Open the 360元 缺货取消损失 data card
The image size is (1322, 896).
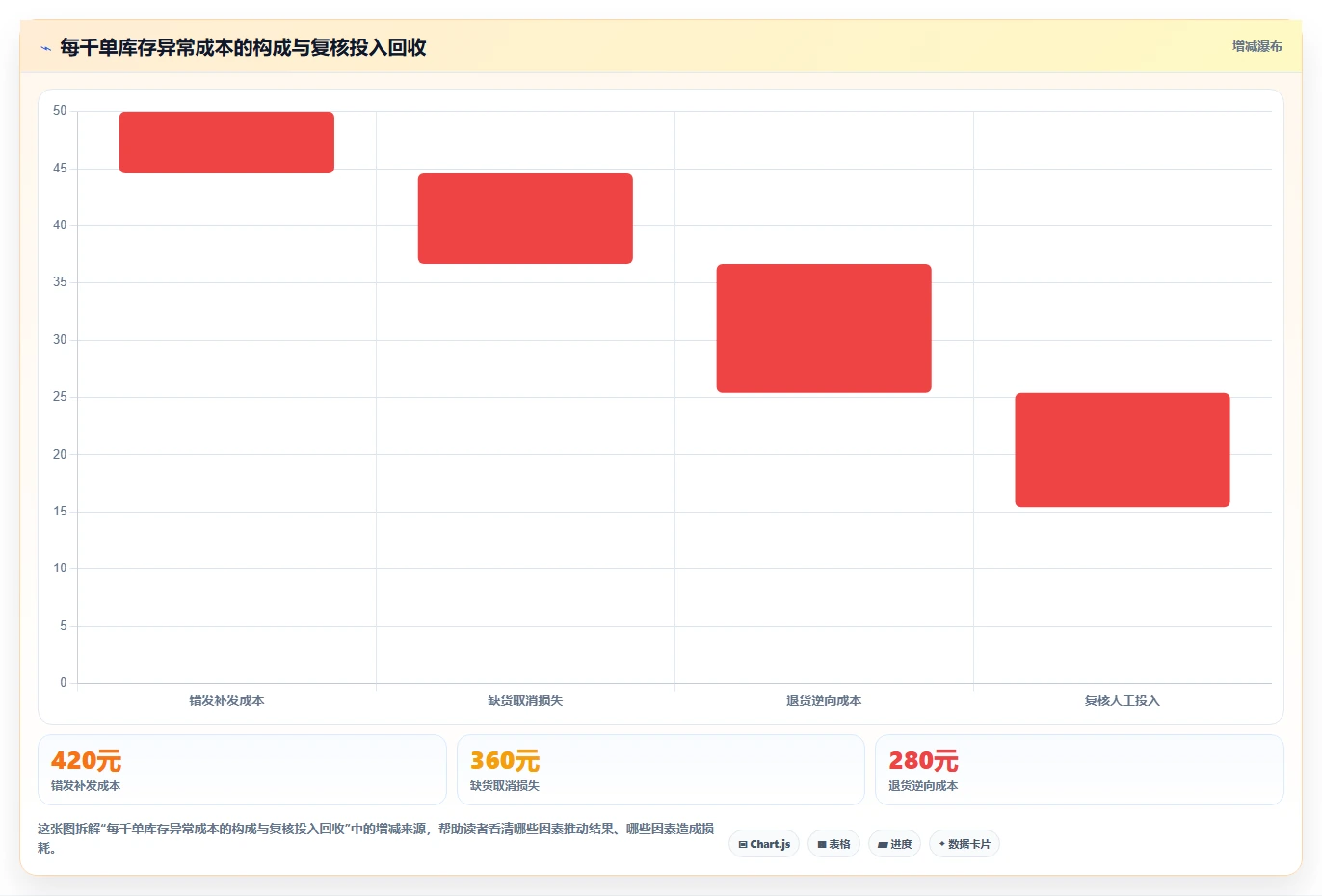[661, 770]
